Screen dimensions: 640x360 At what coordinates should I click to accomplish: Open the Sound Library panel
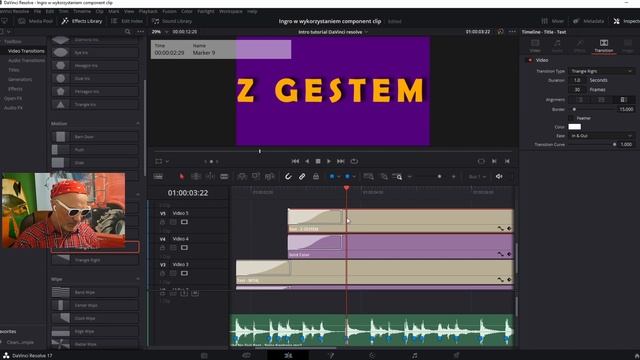click(172, 21)
